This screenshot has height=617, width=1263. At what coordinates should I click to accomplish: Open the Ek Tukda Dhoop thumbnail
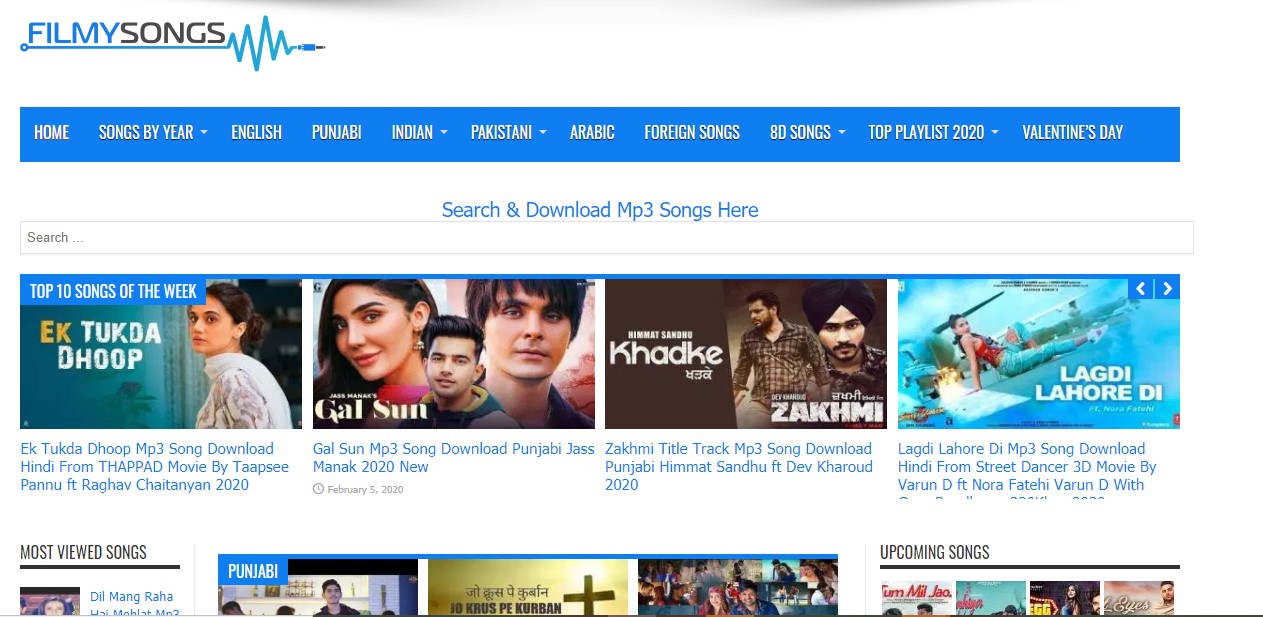click(161, 354)
